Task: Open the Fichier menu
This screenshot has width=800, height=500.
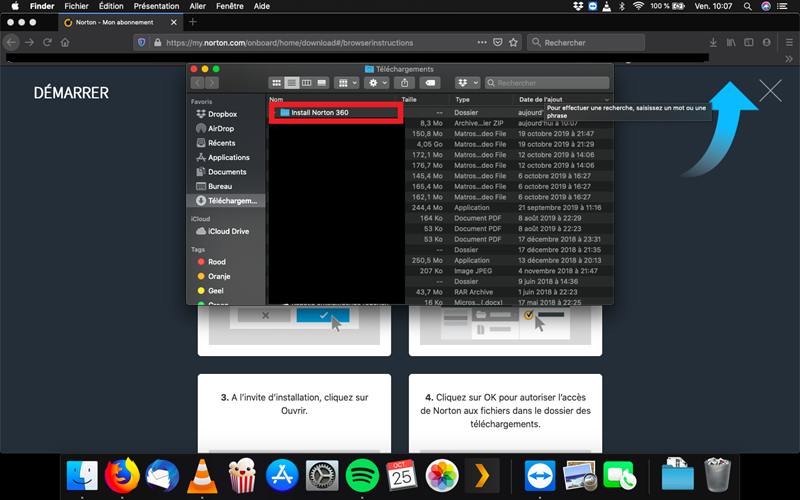Action: click(76, 6)
